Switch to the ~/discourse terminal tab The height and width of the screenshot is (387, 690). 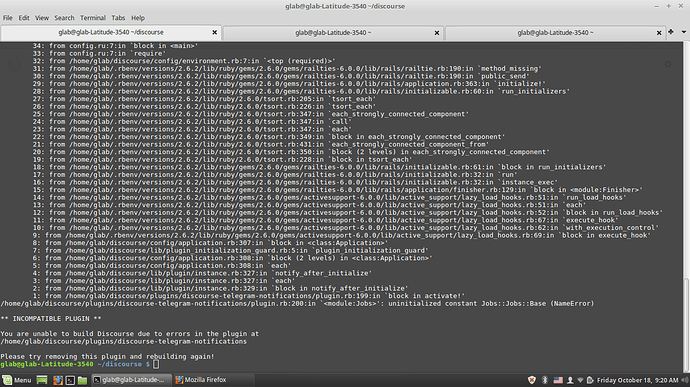click(111, 33)
